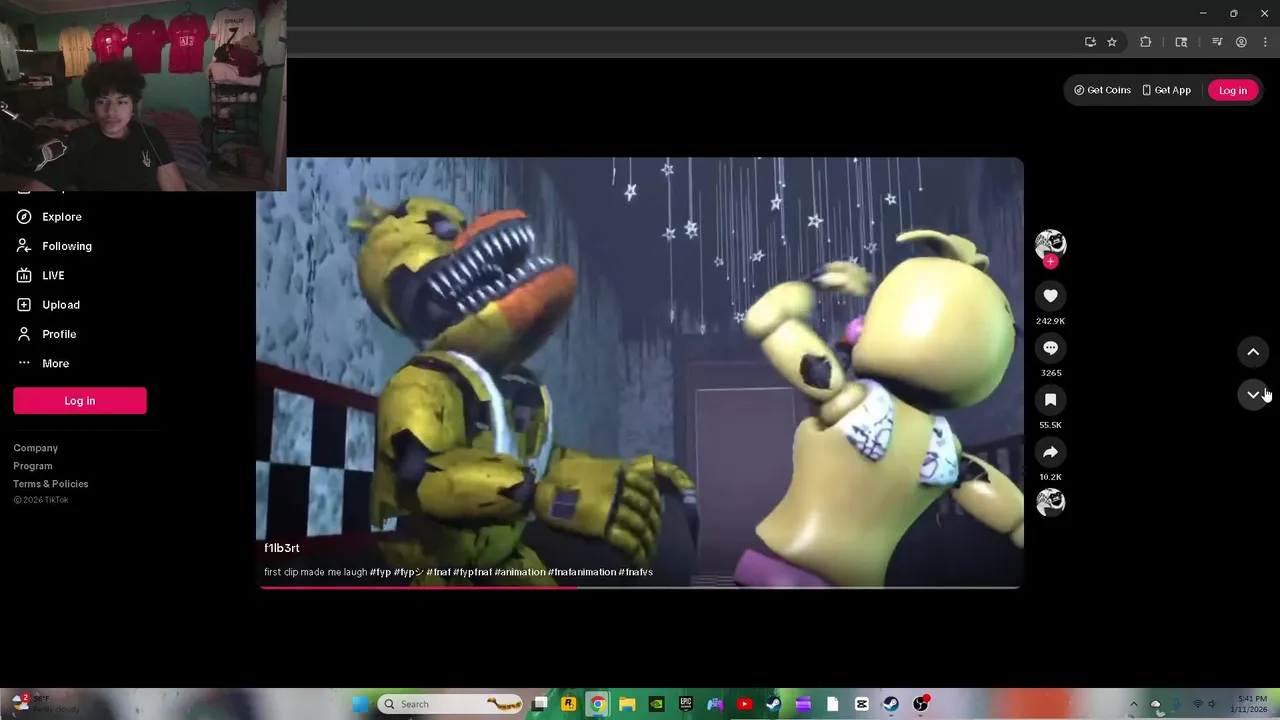Open the #fypfnaf hashtag
Image resolution: width=1280 pixels, height=720 pixels.
(472, 572)
